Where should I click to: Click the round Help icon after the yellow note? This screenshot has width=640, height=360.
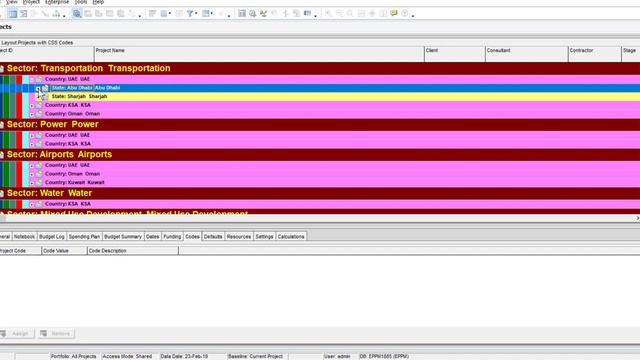coord(404,13)
